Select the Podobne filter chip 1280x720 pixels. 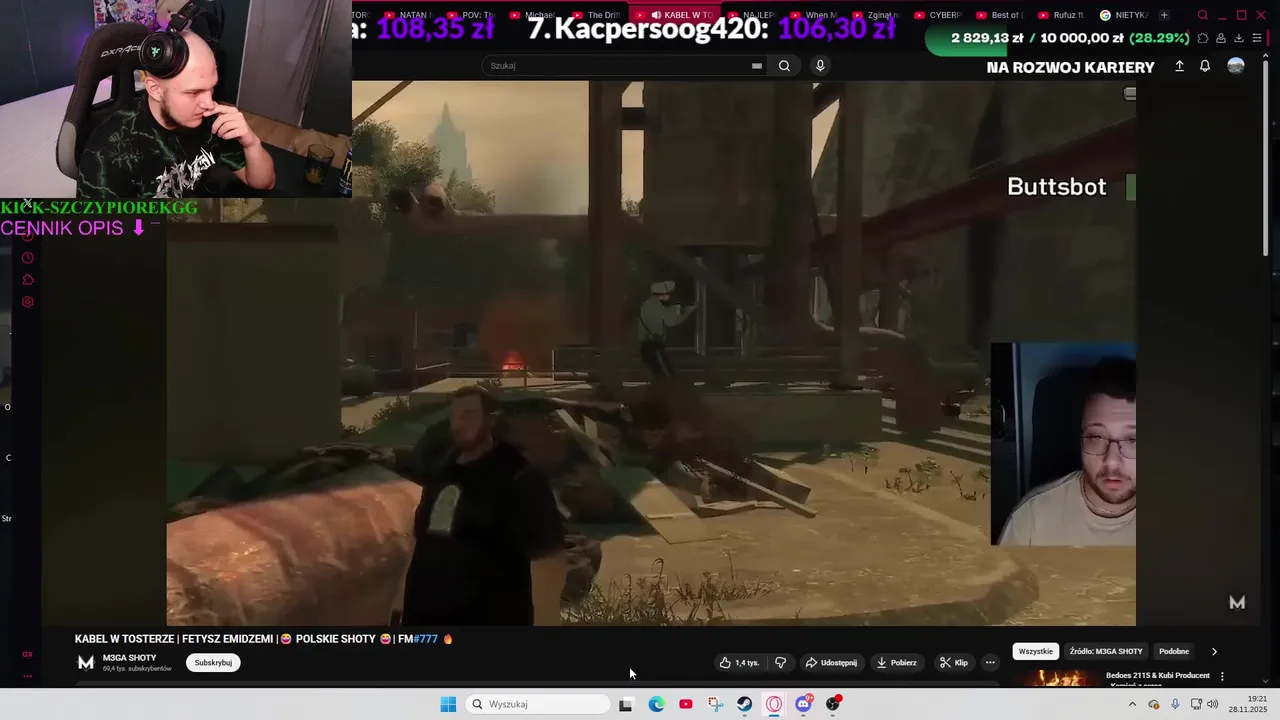[x=1174, y=651]
